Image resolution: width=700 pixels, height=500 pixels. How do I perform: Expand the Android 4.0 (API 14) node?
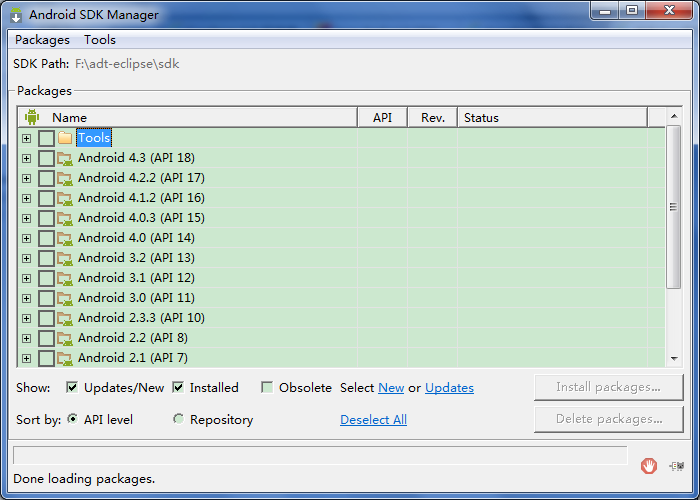click(26, 238)
